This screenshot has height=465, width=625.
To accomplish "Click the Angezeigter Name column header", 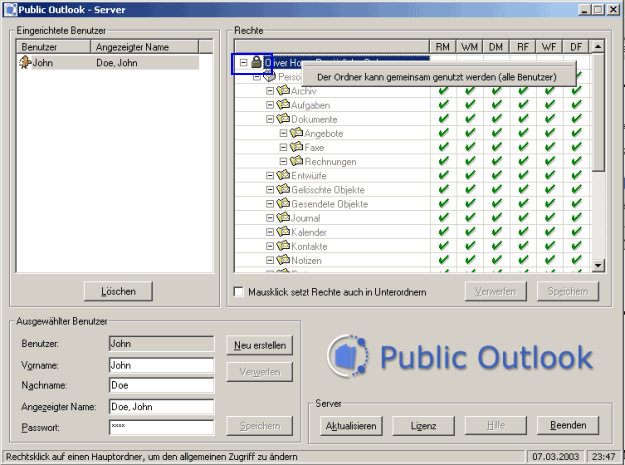I will pos(144,47).
